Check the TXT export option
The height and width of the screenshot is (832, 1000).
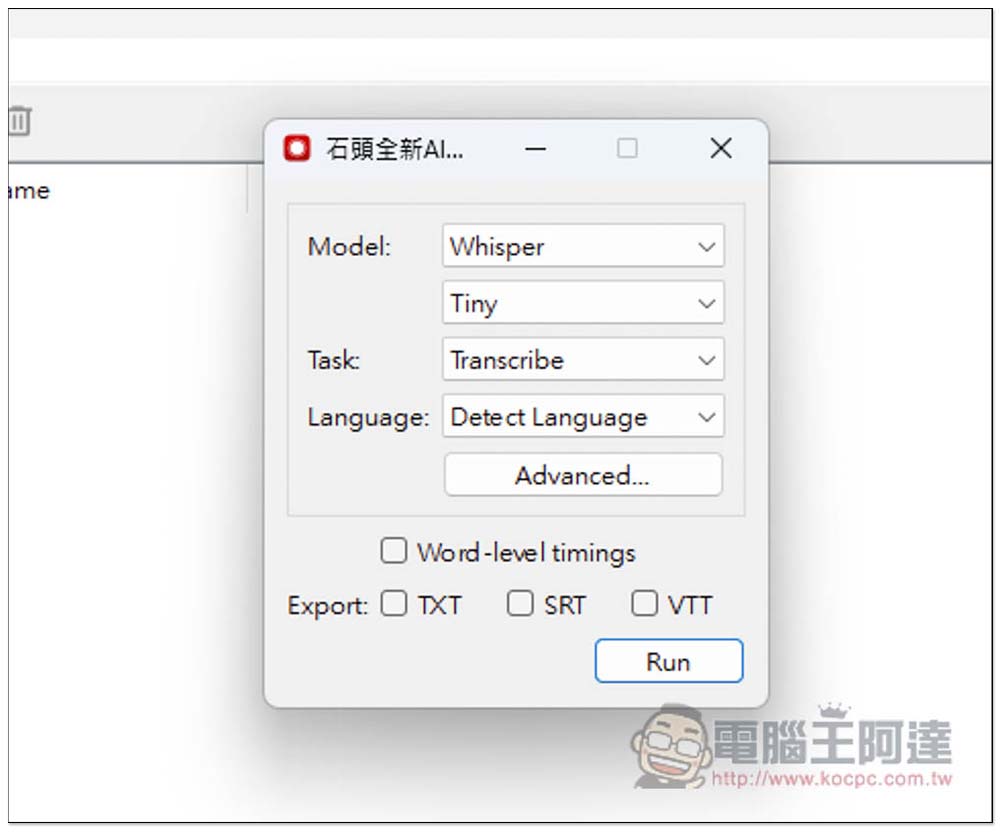[x=395, y=604]
